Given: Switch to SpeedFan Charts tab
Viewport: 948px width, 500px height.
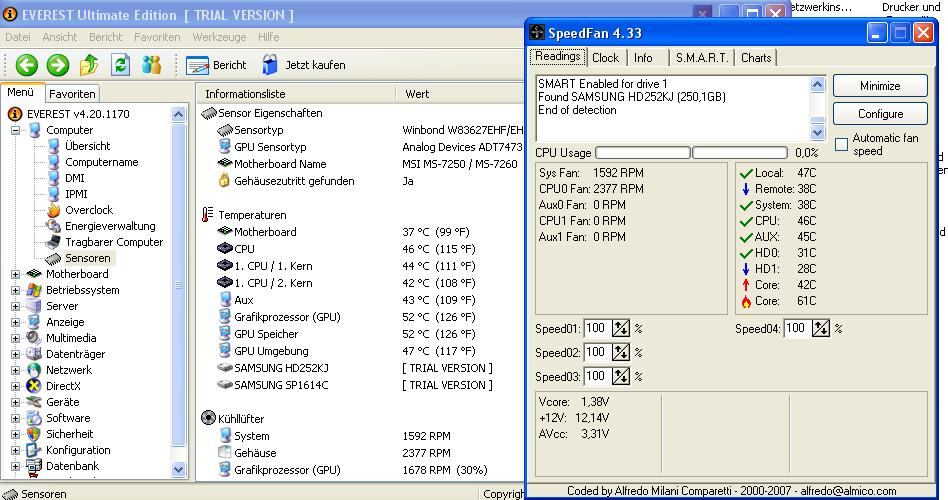Looking at the screenshot, I should coord(756,57).
